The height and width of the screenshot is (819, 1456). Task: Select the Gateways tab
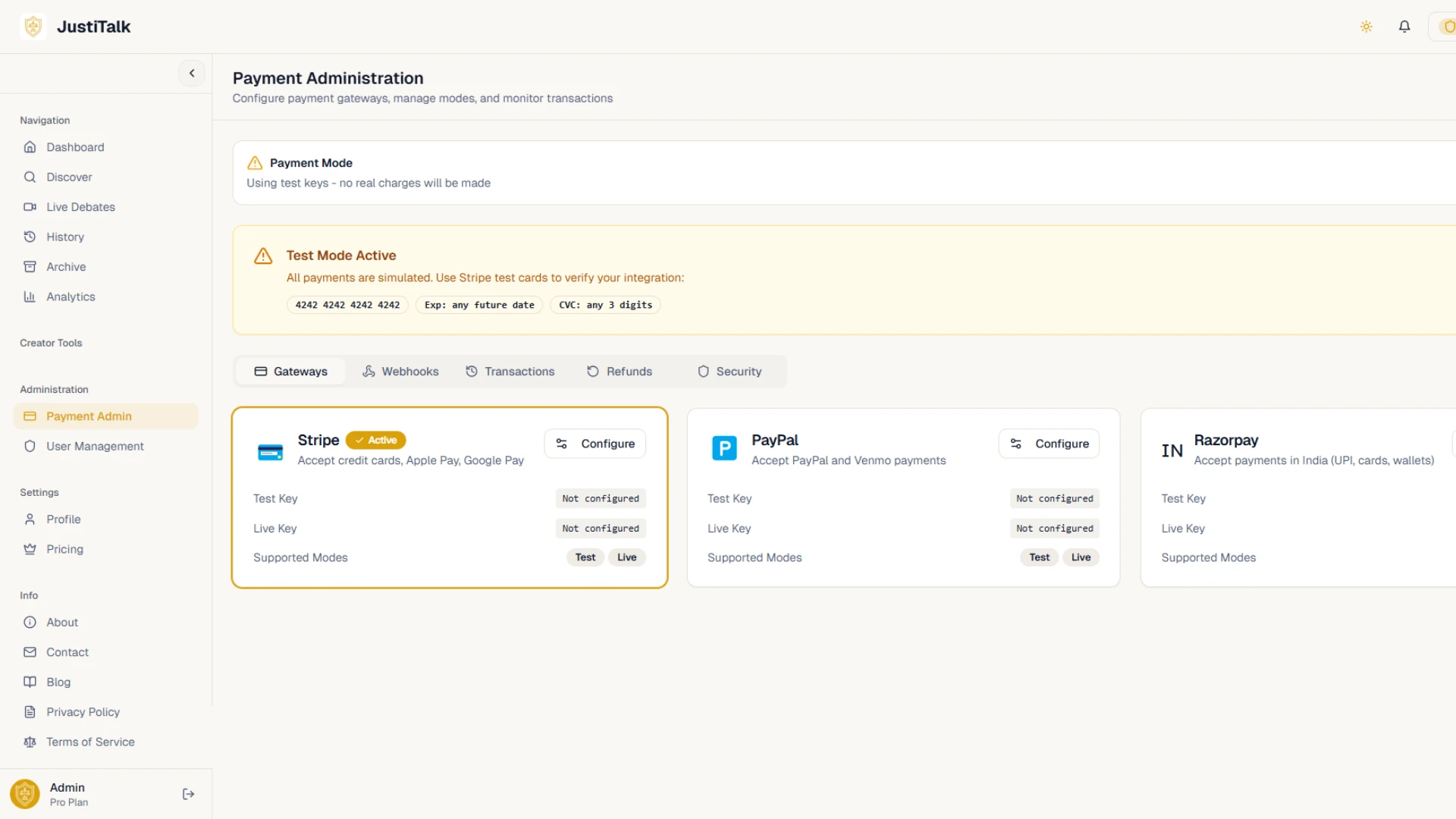pos(291,372)
